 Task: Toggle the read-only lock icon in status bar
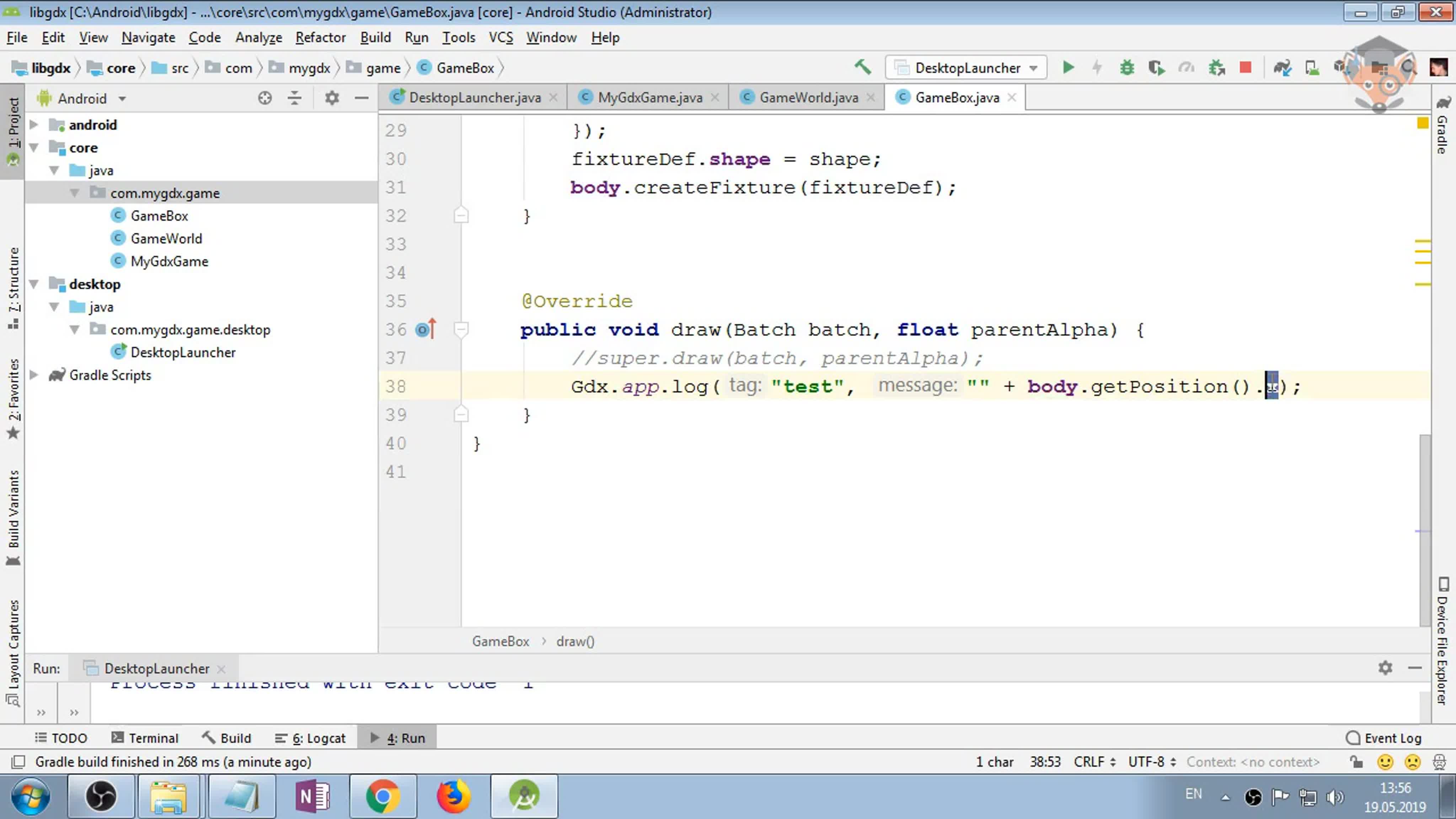(1356, 762)
